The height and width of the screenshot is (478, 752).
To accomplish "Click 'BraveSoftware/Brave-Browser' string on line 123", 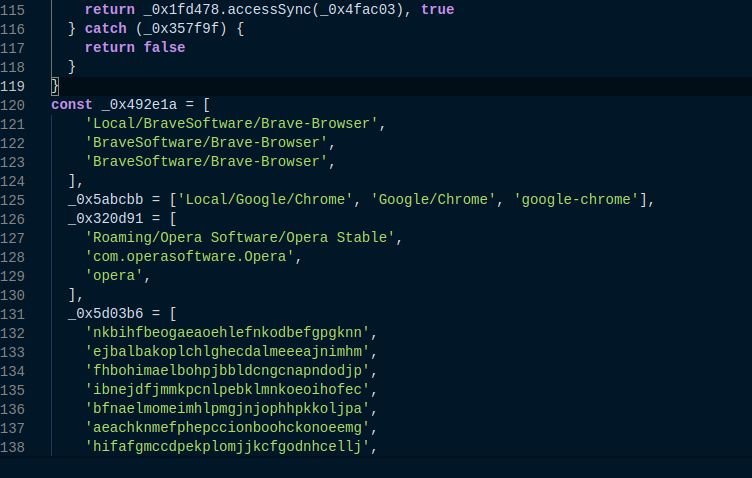I will [x=206, y=162].
